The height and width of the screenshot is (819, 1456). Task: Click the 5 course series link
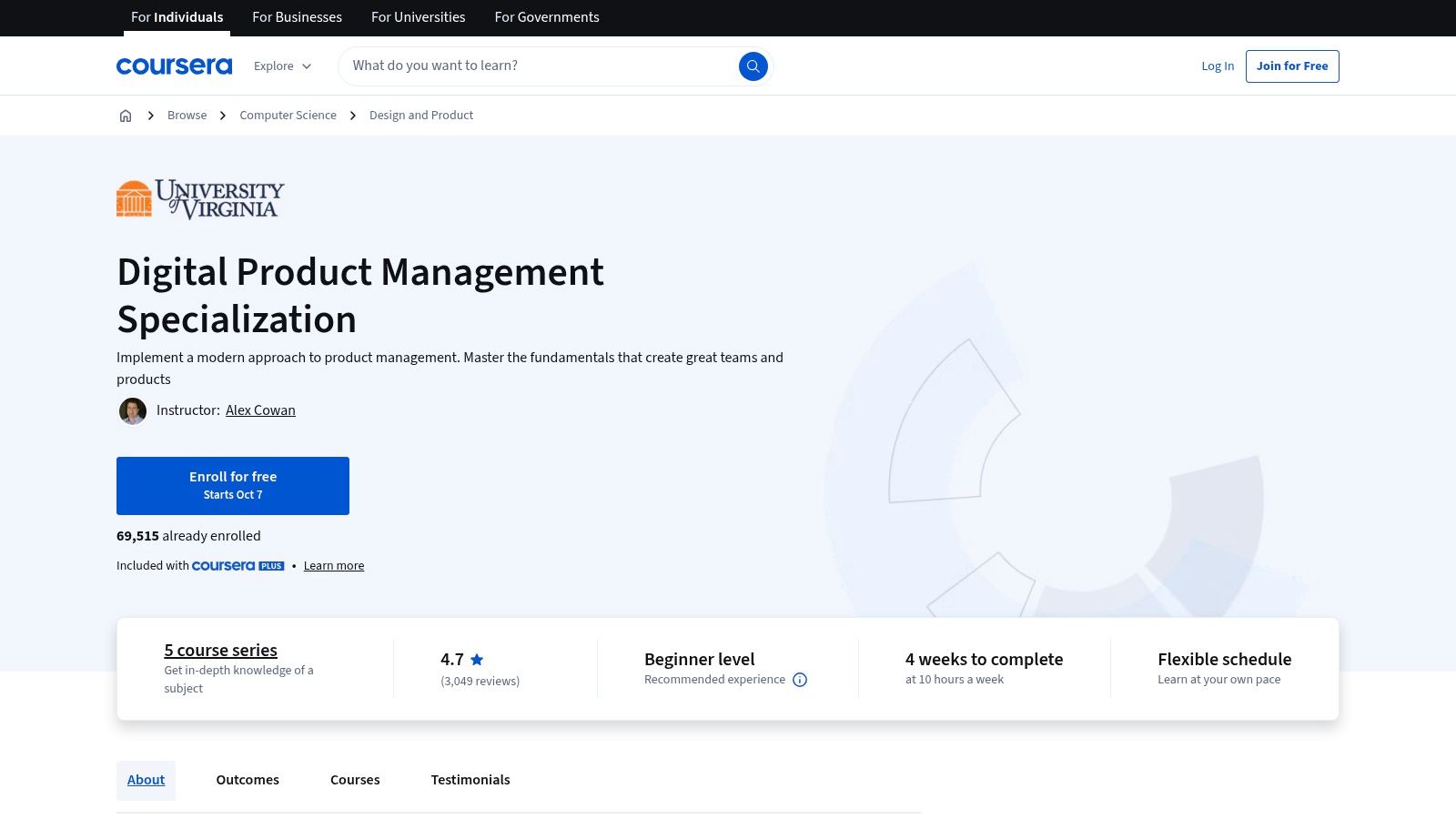pos(220,650)
